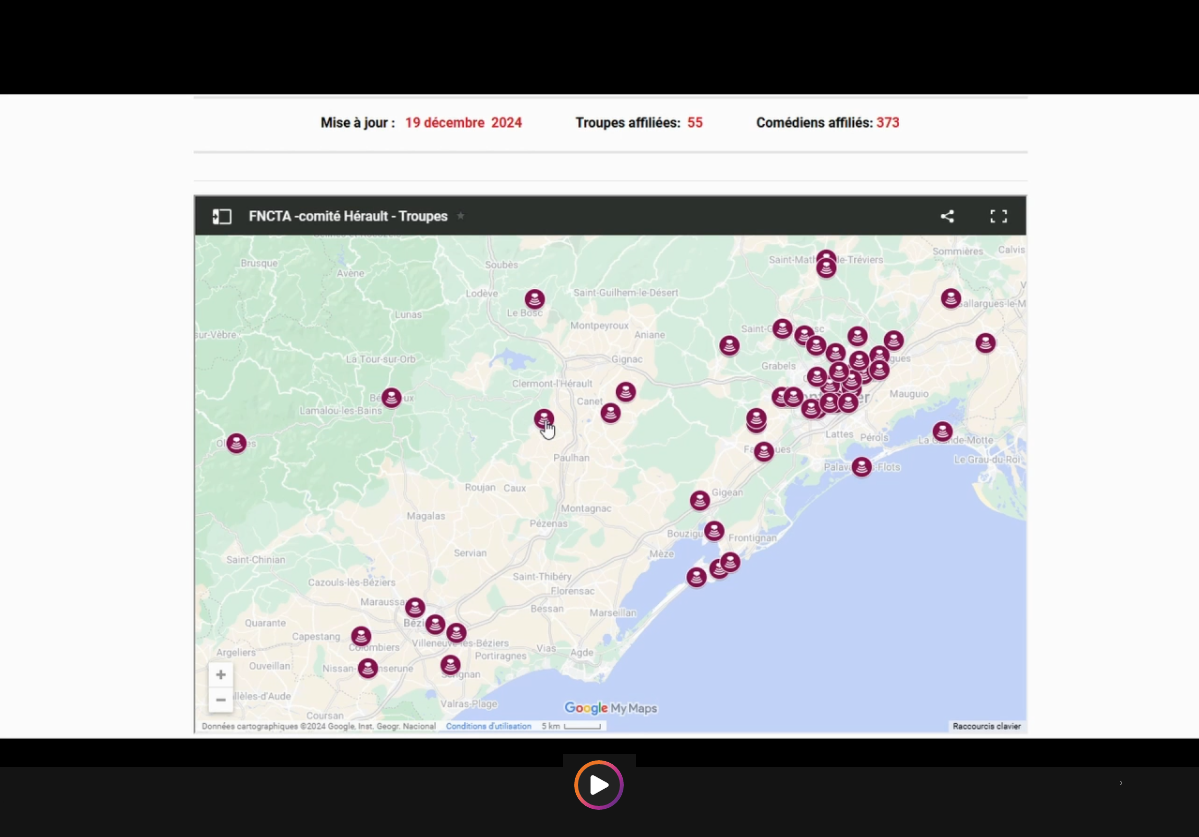The image size is (1199, 837).
Task: Zoom in with the plus button
Action: [220, 675]
